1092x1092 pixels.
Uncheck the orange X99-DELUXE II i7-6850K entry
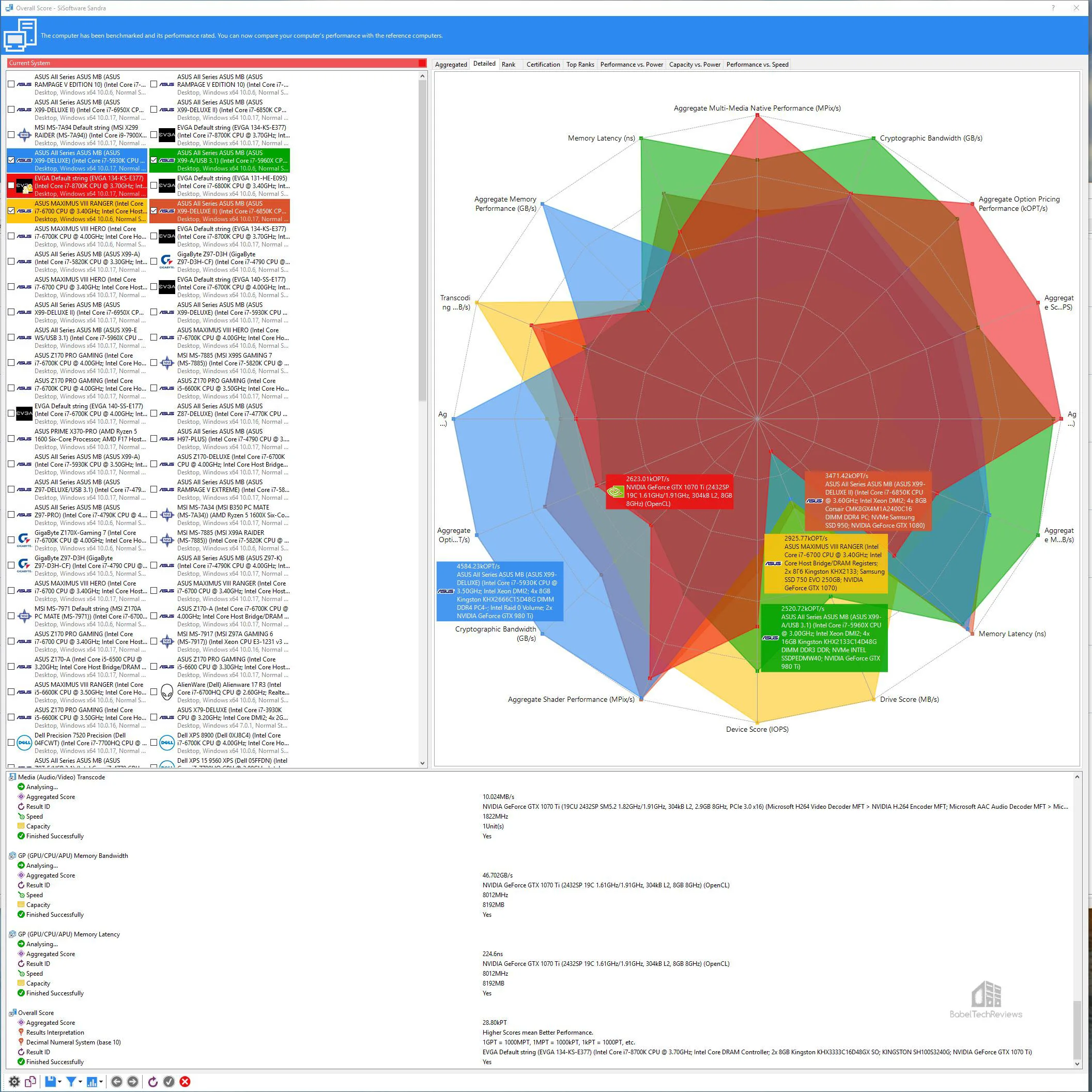click(153, 211)
